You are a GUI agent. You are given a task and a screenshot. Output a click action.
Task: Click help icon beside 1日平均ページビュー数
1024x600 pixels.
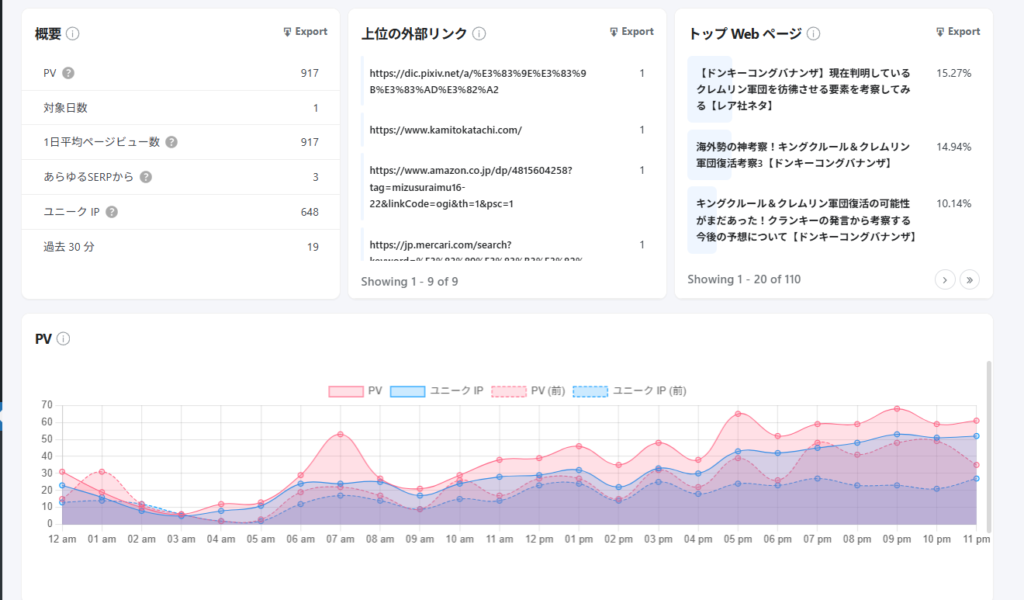click(x=171, y=142)
